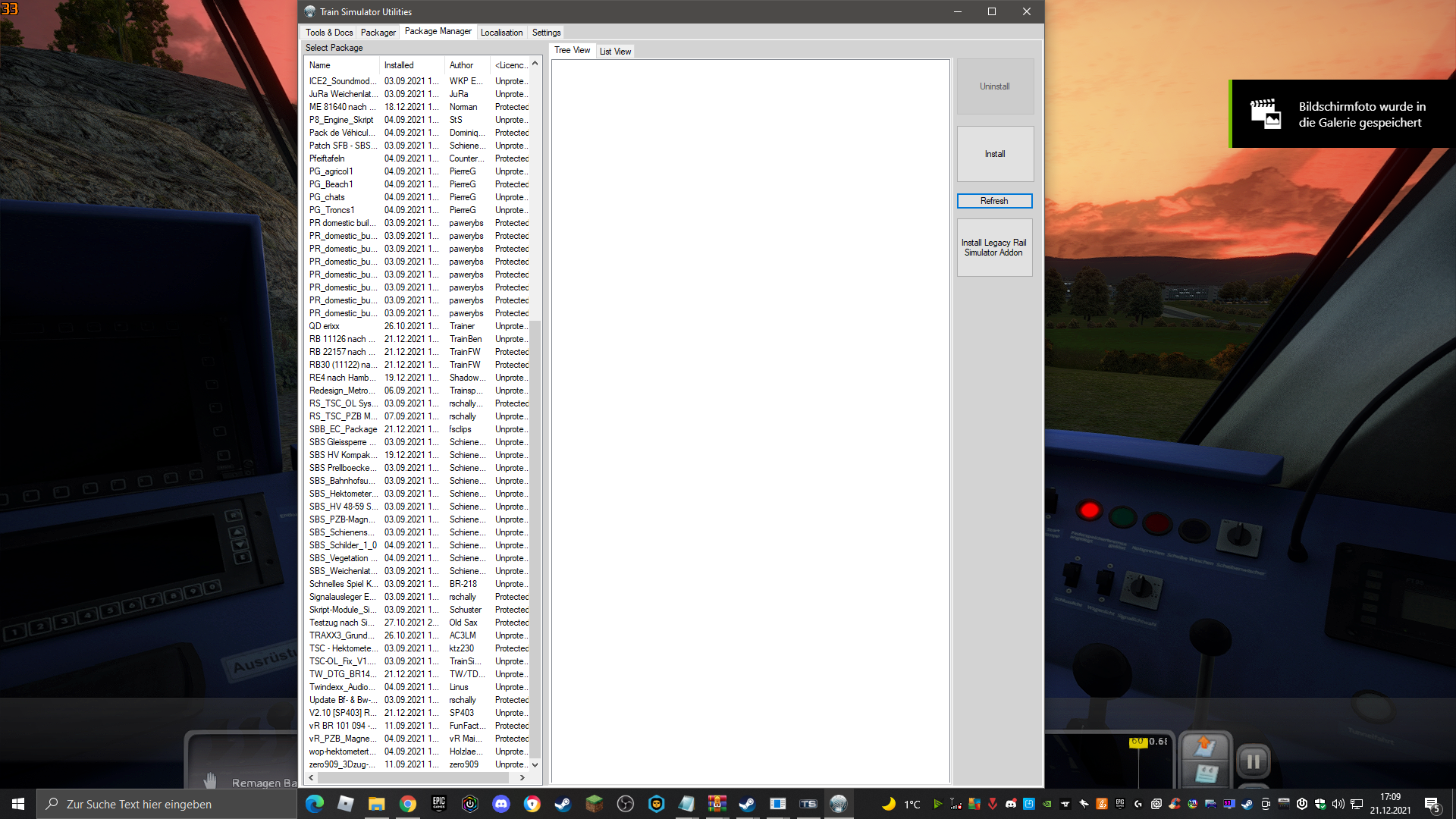This screenshot has height=819, width=1456.
Task: Click the Minecraft grass block icon
Action: (594, 804)
